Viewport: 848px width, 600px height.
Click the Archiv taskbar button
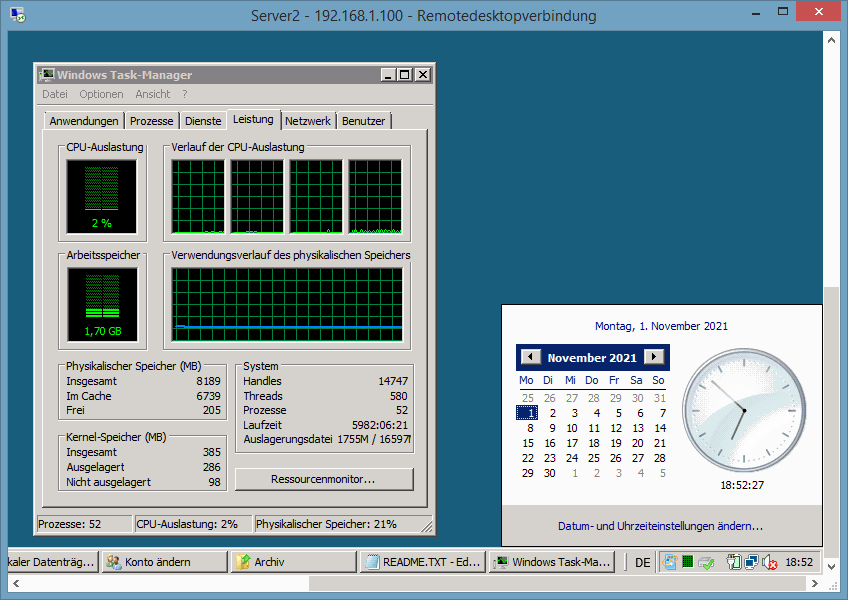pos(294,562)
